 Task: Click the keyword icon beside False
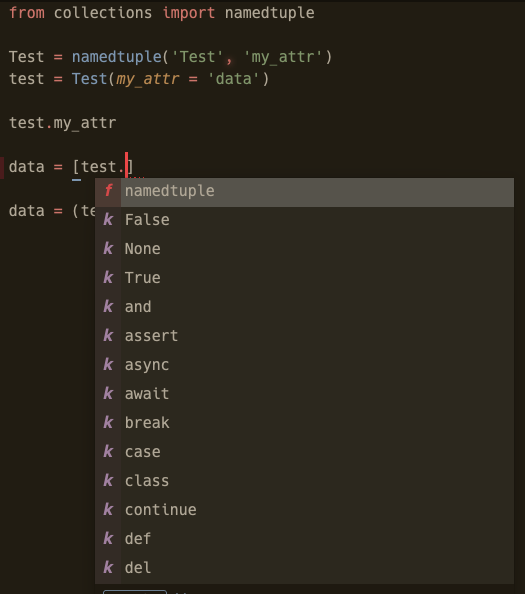pyautogui.click(x=108, y=220)
